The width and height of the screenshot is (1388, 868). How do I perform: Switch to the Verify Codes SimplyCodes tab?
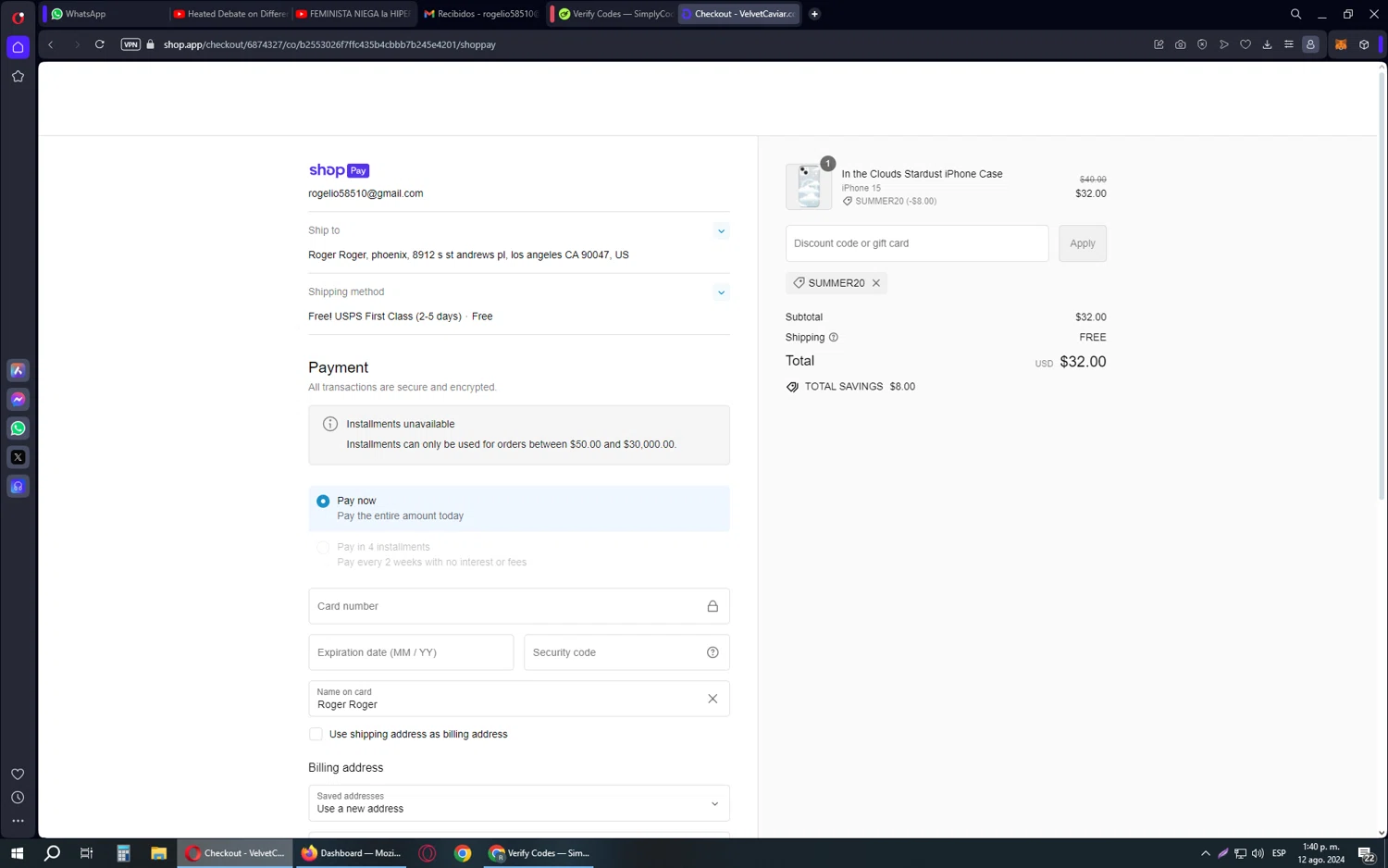(614, 14)
